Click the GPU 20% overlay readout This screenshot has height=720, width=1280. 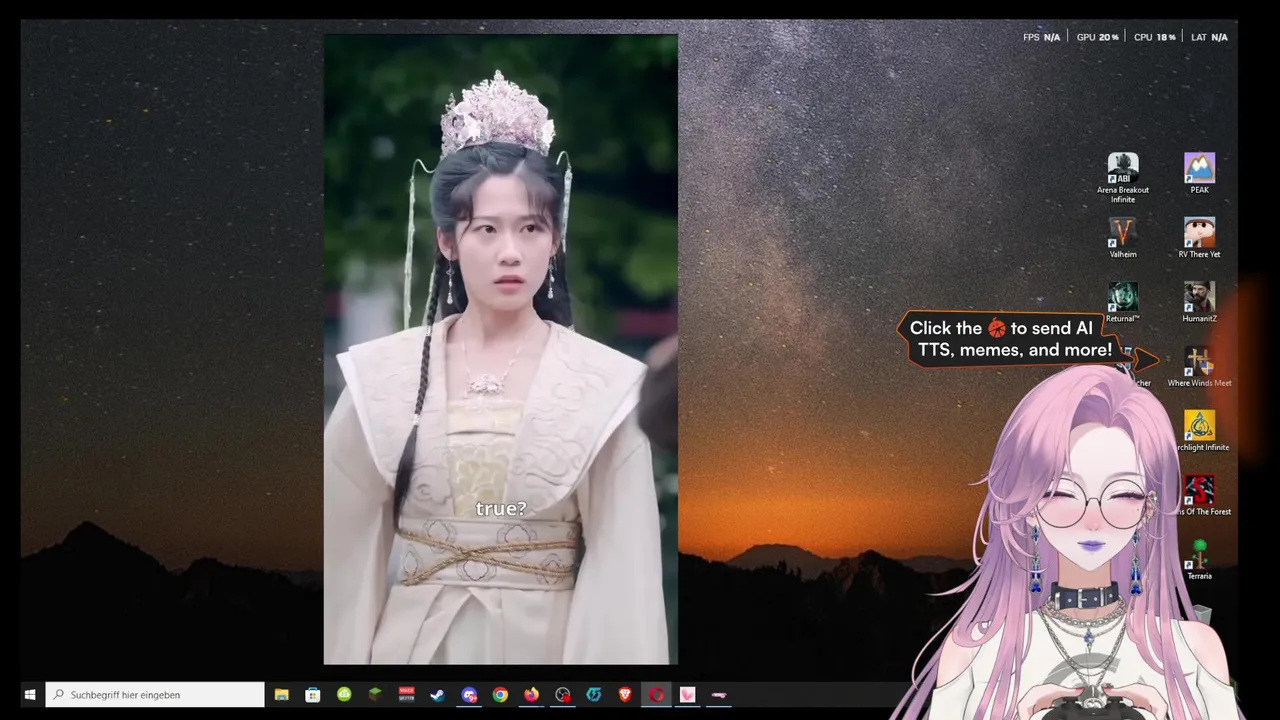click(1097, 37)
